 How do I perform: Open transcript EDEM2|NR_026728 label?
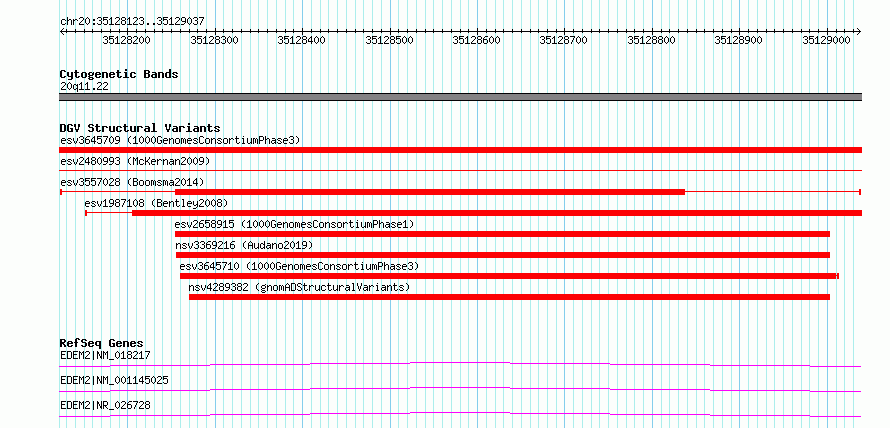[105, 405]
